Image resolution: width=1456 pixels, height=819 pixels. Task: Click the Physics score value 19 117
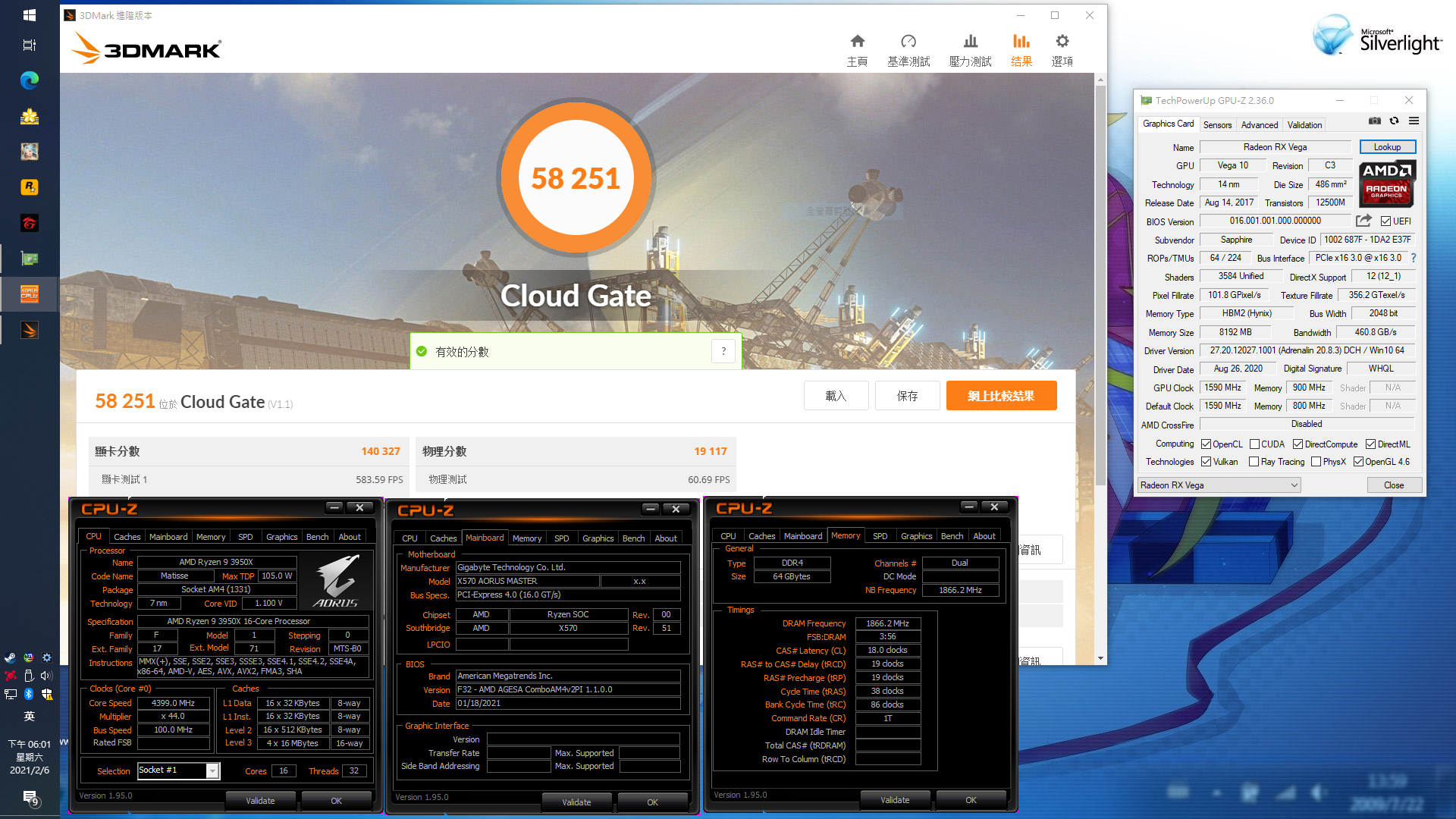click(711, 451)
